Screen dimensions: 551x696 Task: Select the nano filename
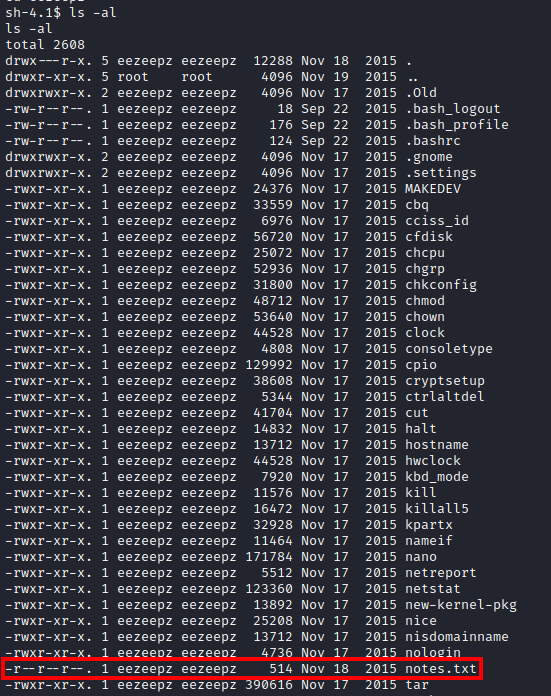tap(420, 557)
